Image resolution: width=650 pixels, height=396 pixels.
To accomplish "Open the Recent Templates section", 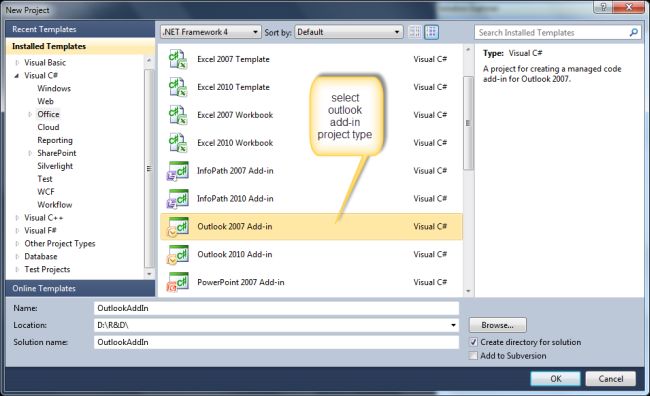I will 80,29.
